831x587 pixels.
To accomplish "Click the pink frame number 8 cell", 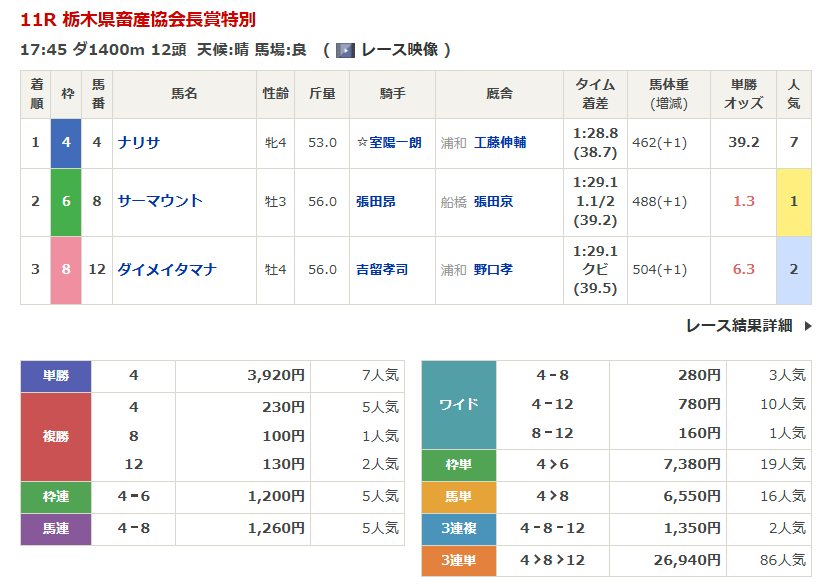I will pyautogui.click(x=66, y=269).
